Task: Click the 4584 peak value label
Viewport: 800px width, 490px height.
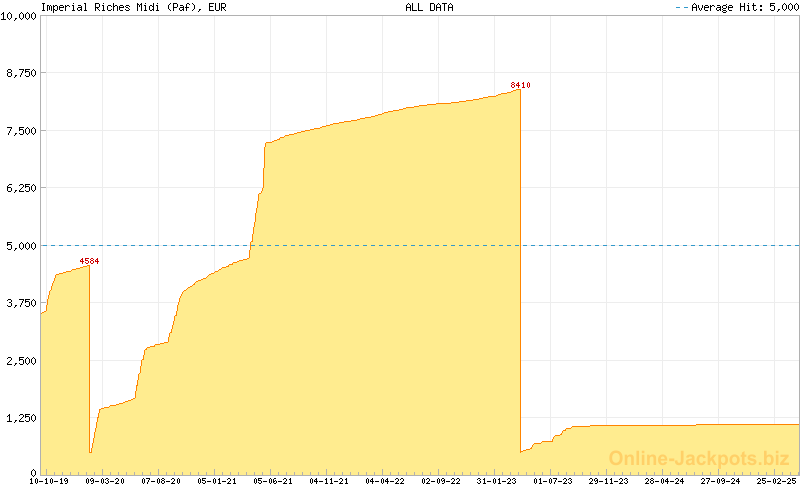Action: 89,261
